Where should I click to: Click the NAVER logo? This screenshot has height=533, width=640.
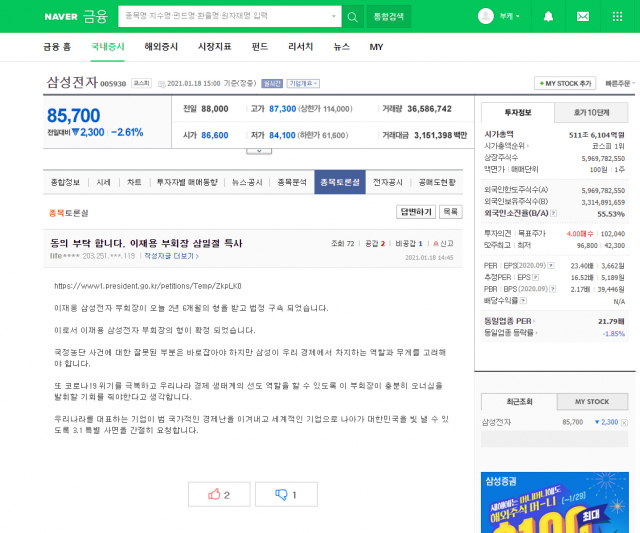[x=61, y=17]
